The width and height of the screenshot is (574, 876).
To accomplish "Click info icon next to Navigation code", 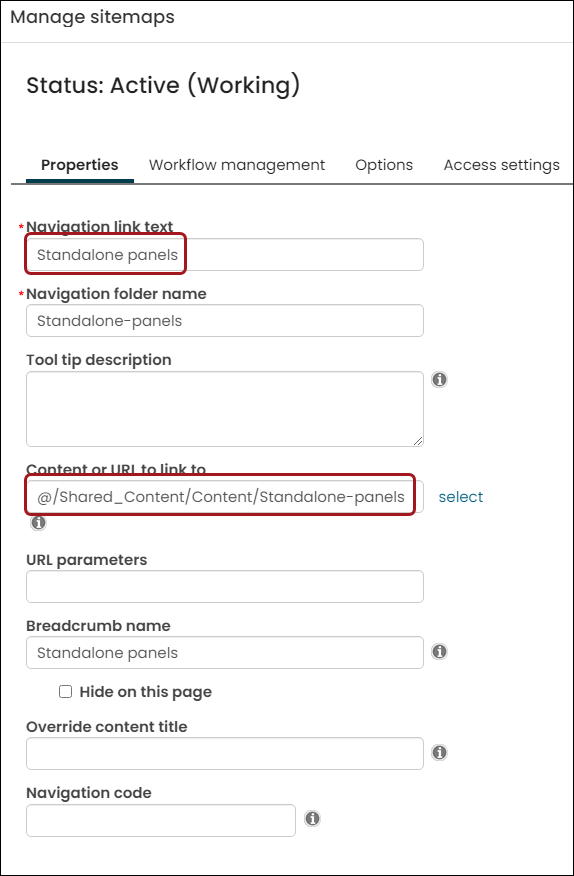I will click(312, 819).
